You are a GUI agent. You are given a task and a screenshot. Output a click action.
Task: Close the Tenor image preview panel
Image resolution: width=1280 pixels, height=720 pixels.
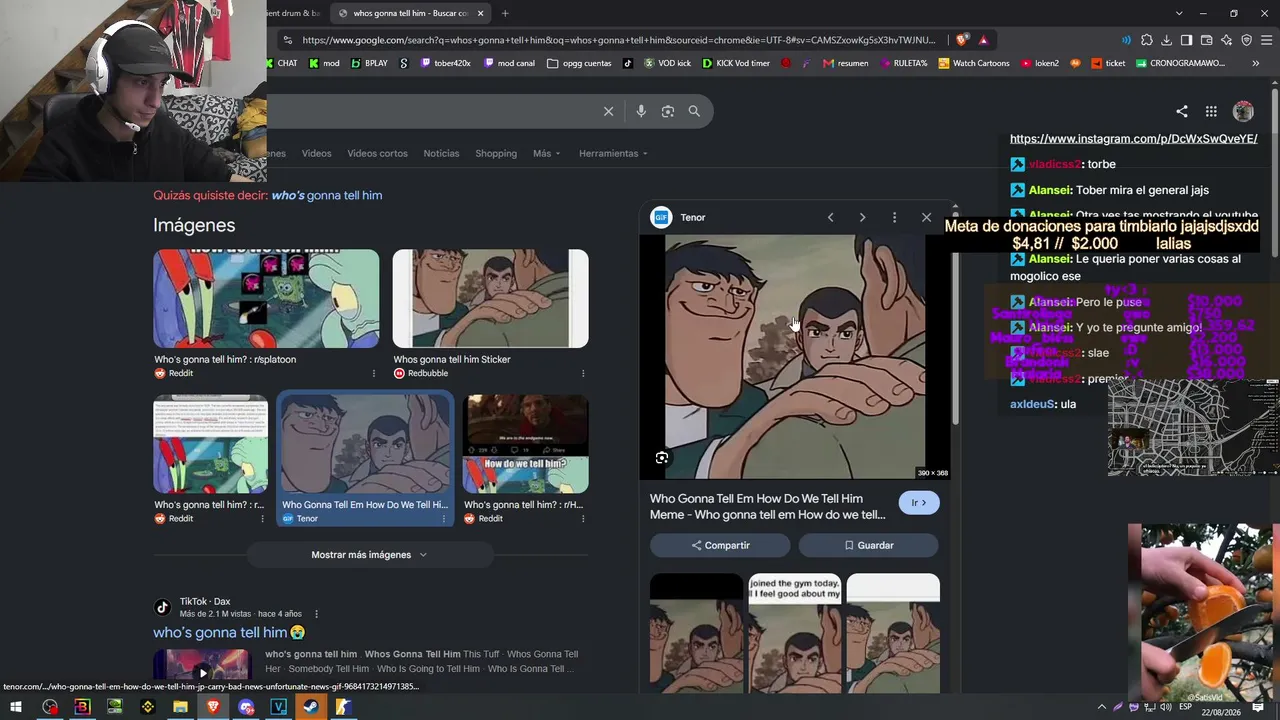click(x=926, y=217)
